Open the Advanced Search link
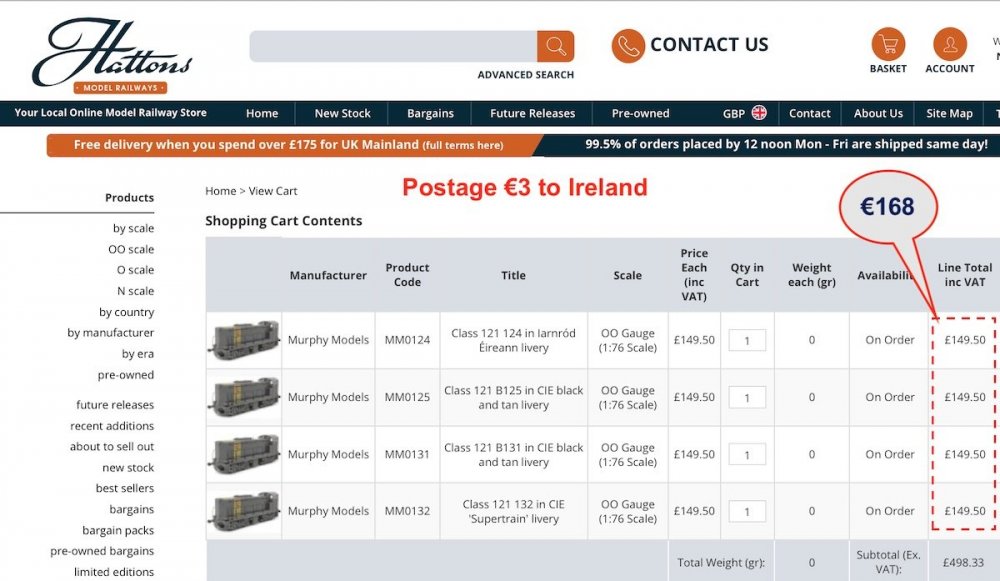This screenshot has width=1000, height=581. click(525, 75)
